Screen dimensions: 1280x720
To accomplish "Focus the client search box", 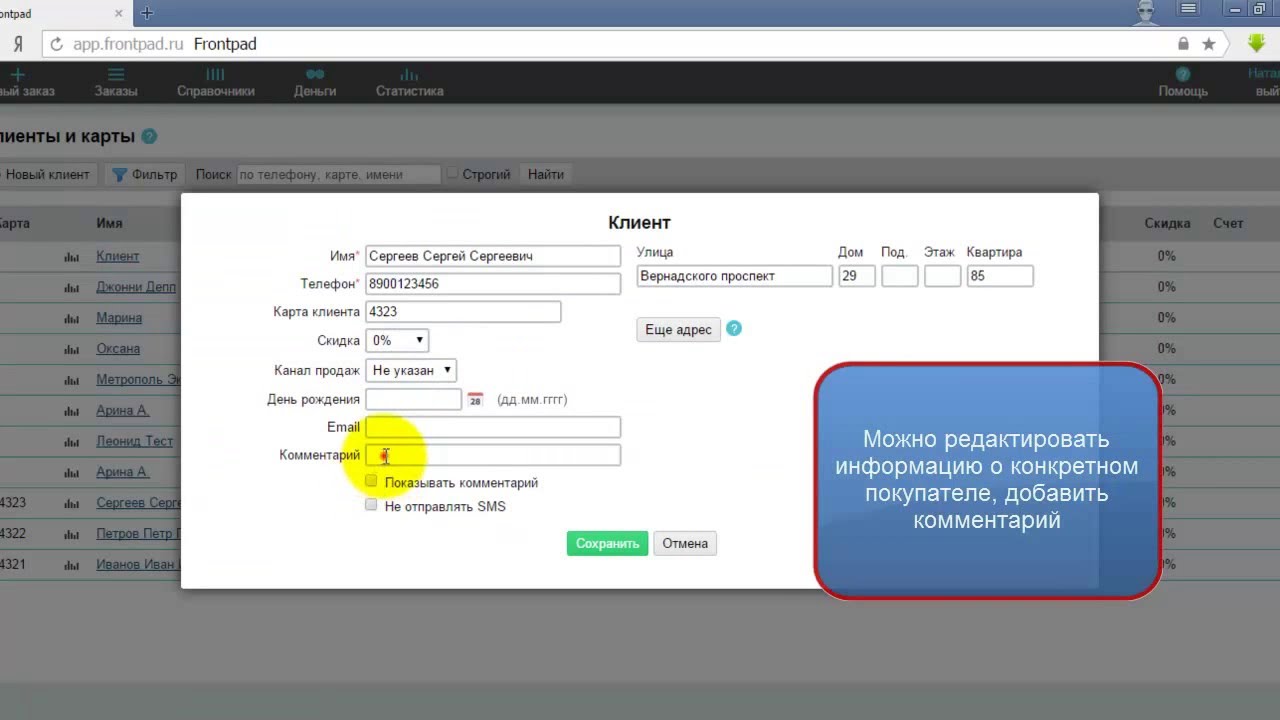I will [x=339, y=174].
